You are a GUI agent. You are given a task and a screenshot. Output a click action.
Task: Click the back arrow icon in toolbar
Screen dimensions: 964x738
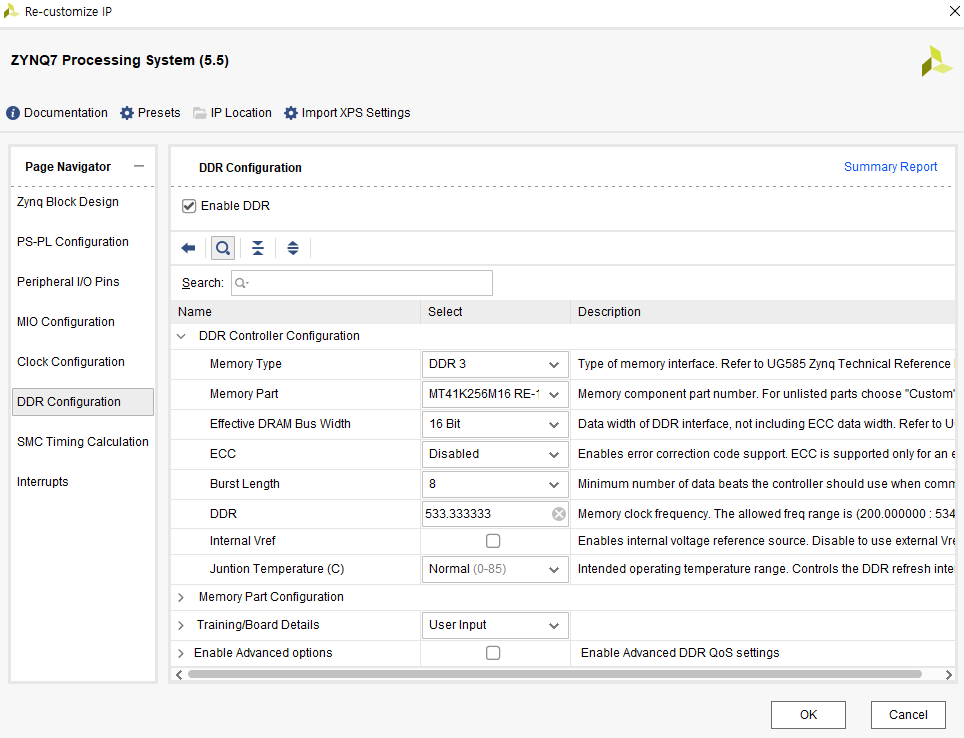coord(188,248)
